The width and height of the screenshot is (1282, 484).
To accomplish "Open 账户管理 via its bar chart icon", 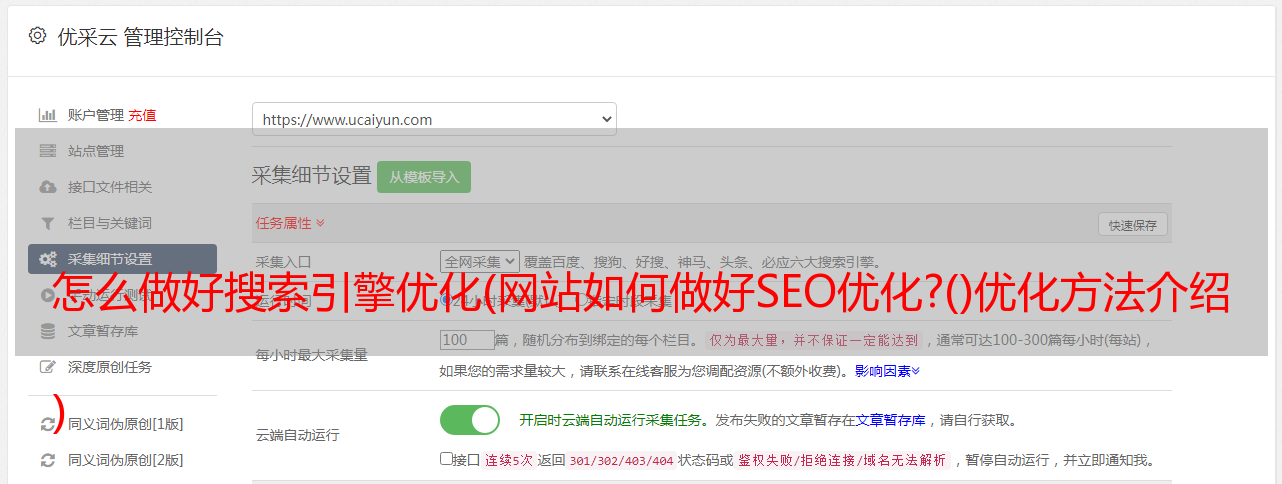I will click(47, 115).
